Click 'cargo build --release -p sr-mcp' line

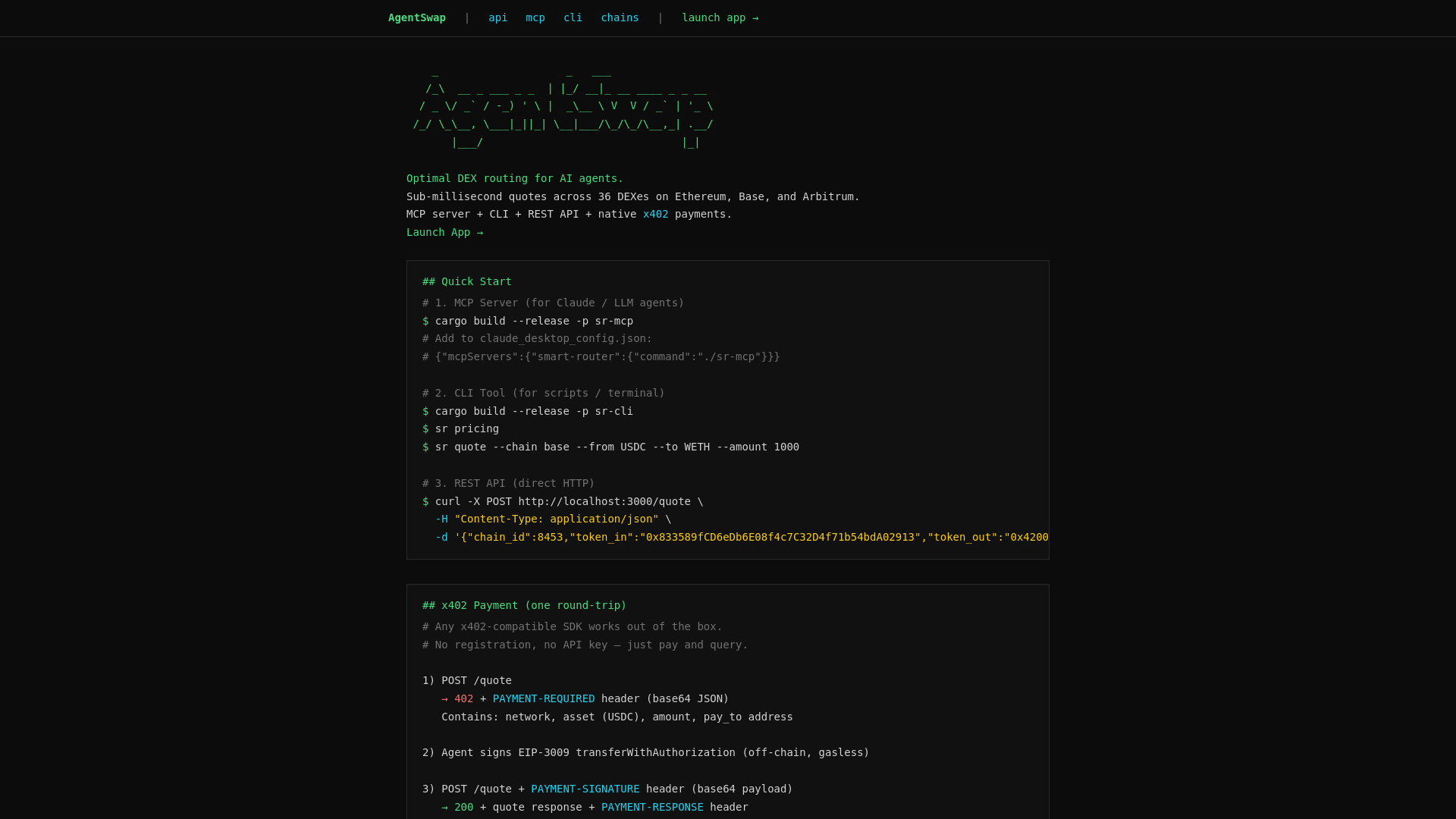528,321
